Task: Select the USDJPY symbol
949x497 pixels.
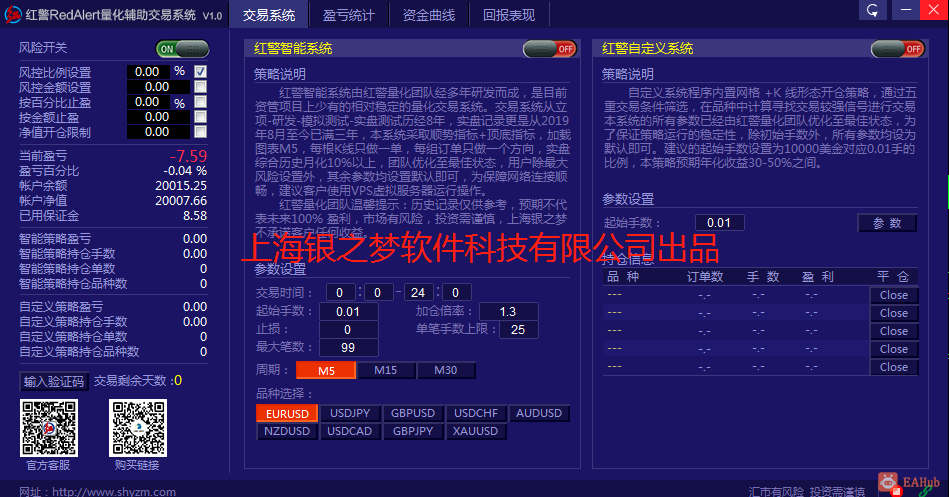Action: 350,413
